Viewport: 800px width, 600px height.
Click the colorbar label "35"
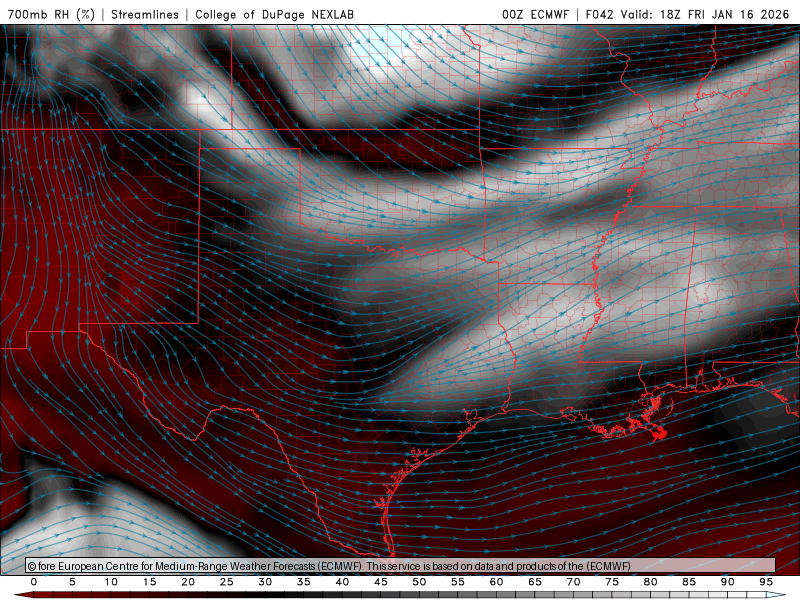pyautogui.click(x=304, y=582)
